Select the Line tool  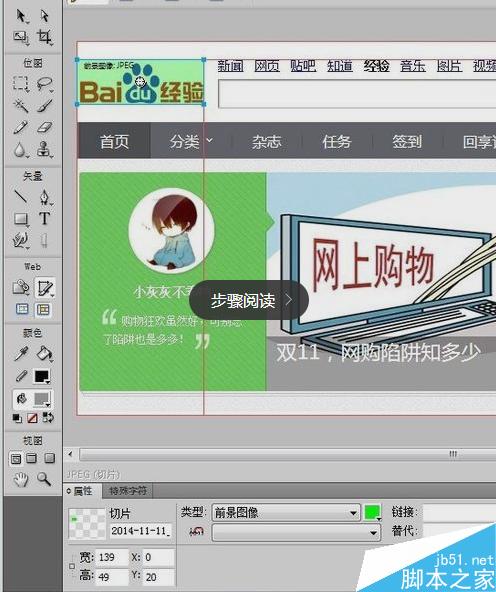pyautogui.click(x=21, y=196)
